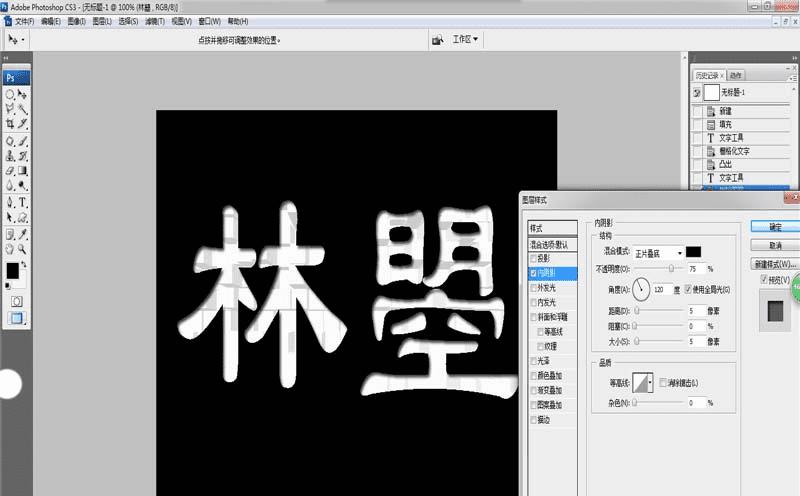Viewport: 800px width, 496px height.
Task: Toggle the 预览 preview checkbox
Action: pos(764,279)
